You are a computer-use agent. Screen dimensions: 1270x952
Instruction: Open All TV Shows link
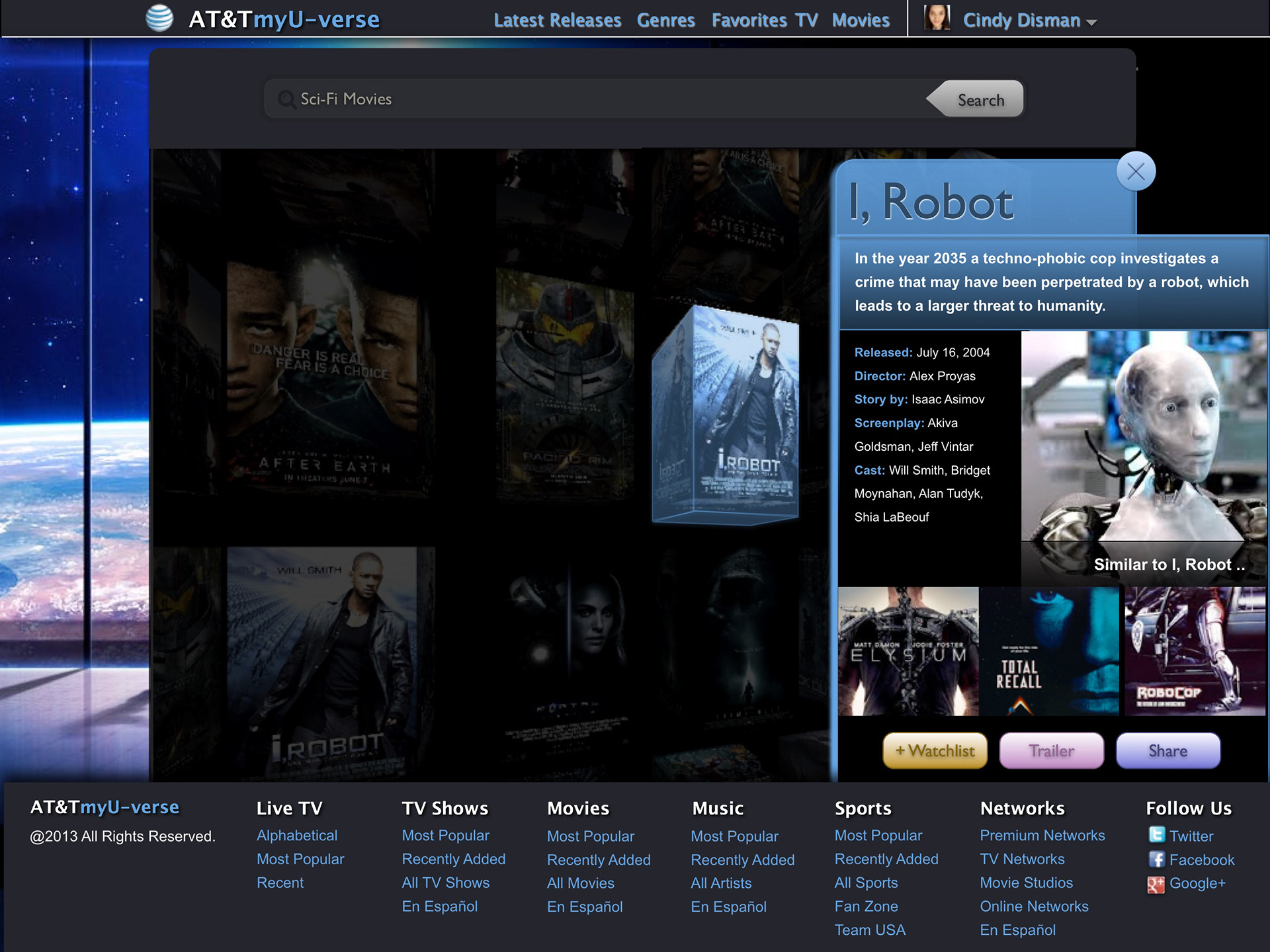[446, 883]
